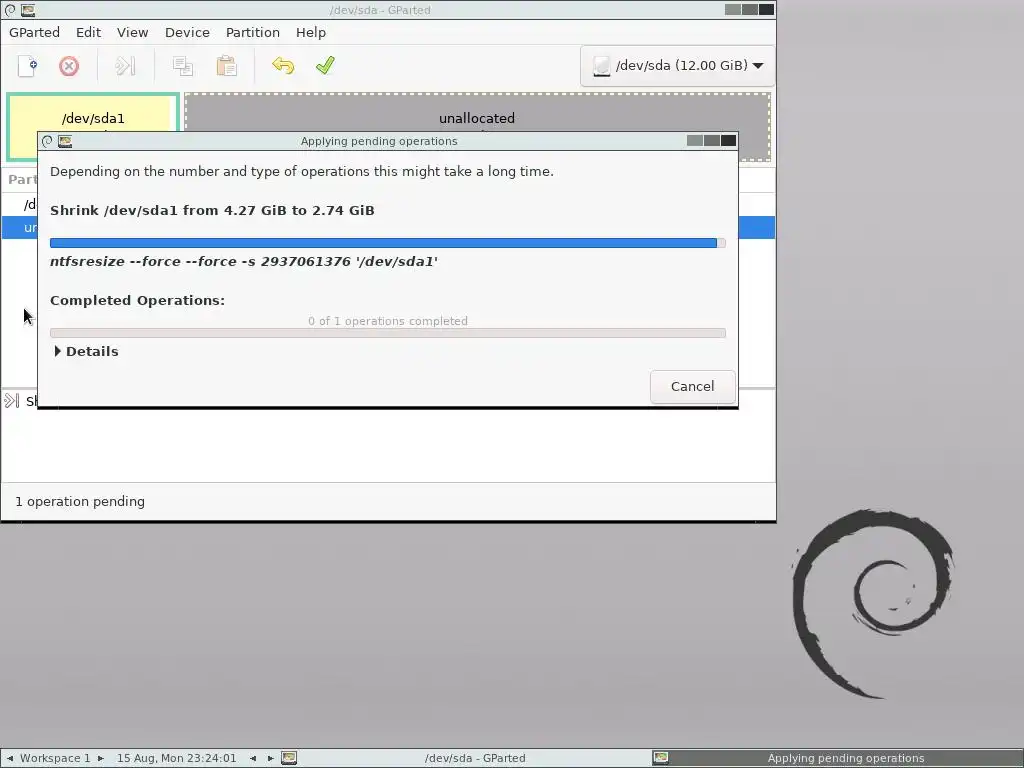Image resolution: width=1024 pixels, height=768 pixels.
Task: Open the /dev/sda device selector dropdown
Action: [x=677, y=65]
